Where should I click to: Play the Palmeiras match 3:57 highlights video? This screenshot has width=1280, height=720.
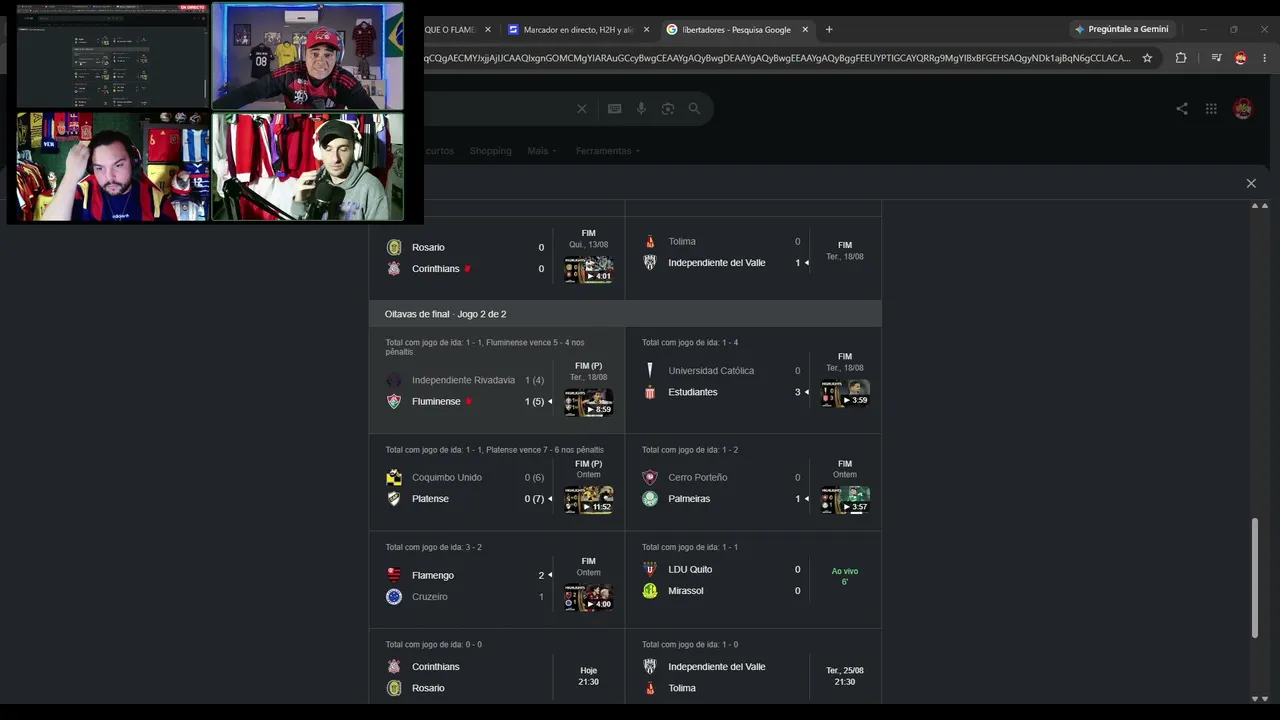point(845,500)
